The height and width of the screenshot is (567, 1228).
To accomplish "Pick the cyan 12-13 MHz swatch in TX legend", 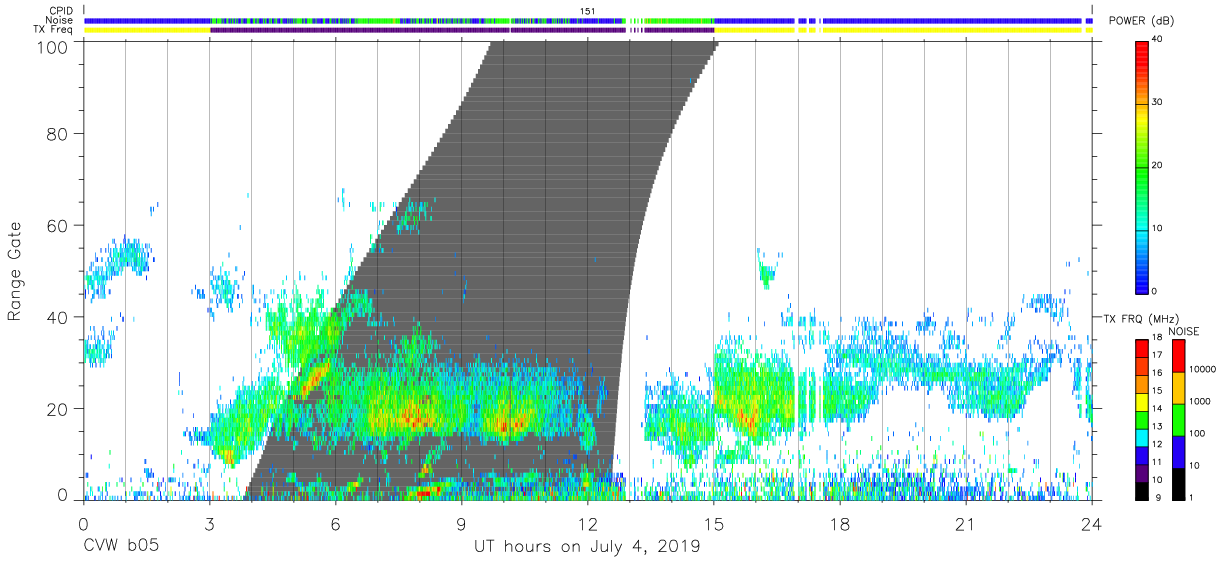I will point(1141,436).
